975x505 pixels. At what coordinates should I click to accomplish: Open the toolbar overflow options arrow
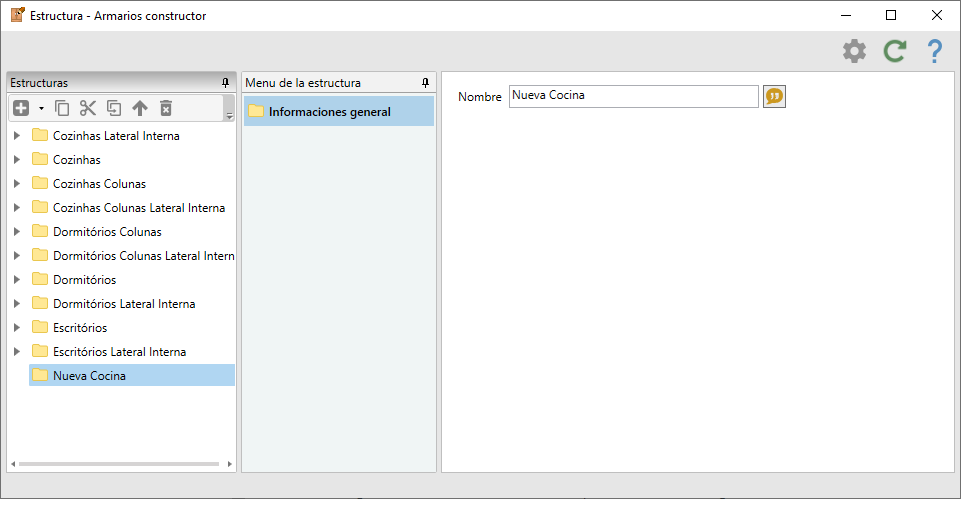point(229,117)
